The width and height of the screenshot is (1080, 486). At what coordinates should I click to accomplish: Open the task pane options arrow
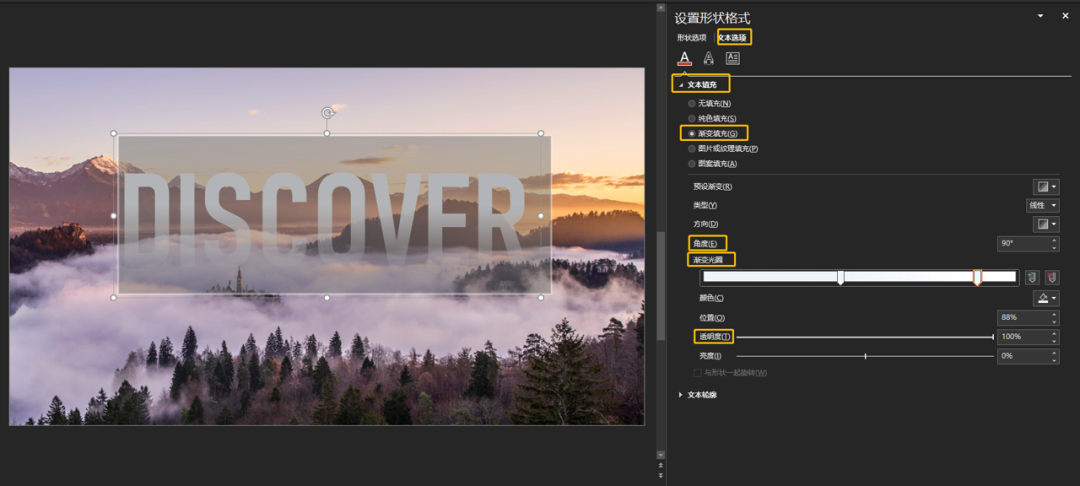[1040, 16]
